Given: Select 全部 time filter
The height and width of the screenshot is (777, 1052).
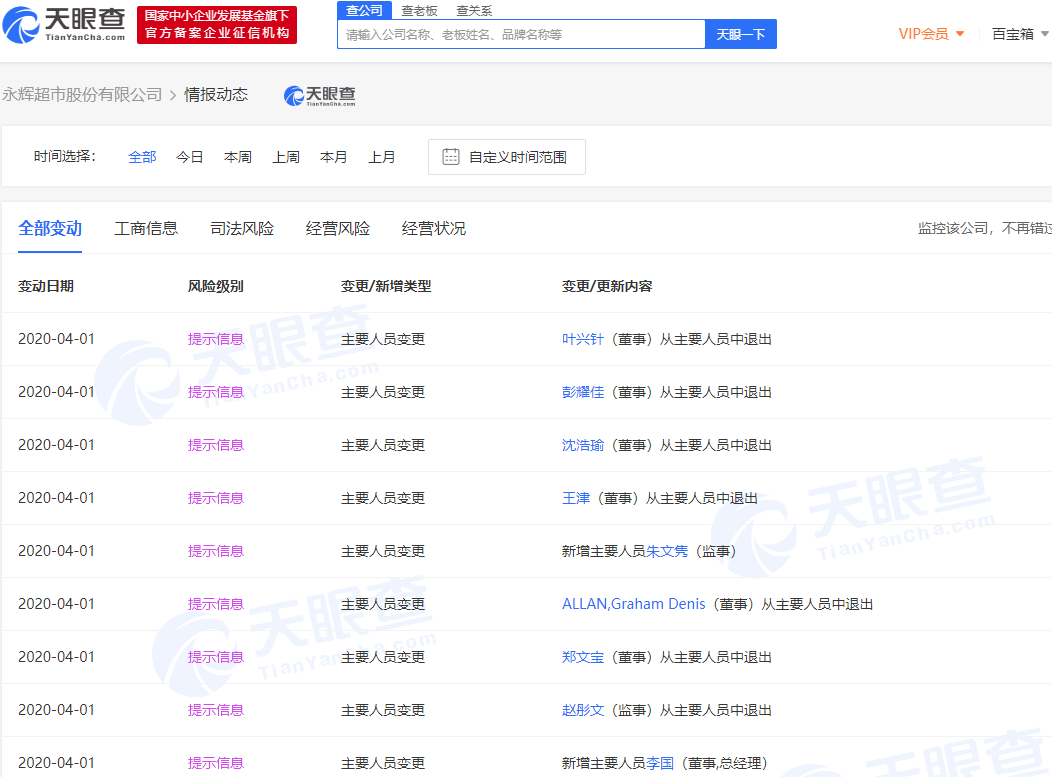Looking at the screenshot, I should pyautogui.click(x=142, y=157).
